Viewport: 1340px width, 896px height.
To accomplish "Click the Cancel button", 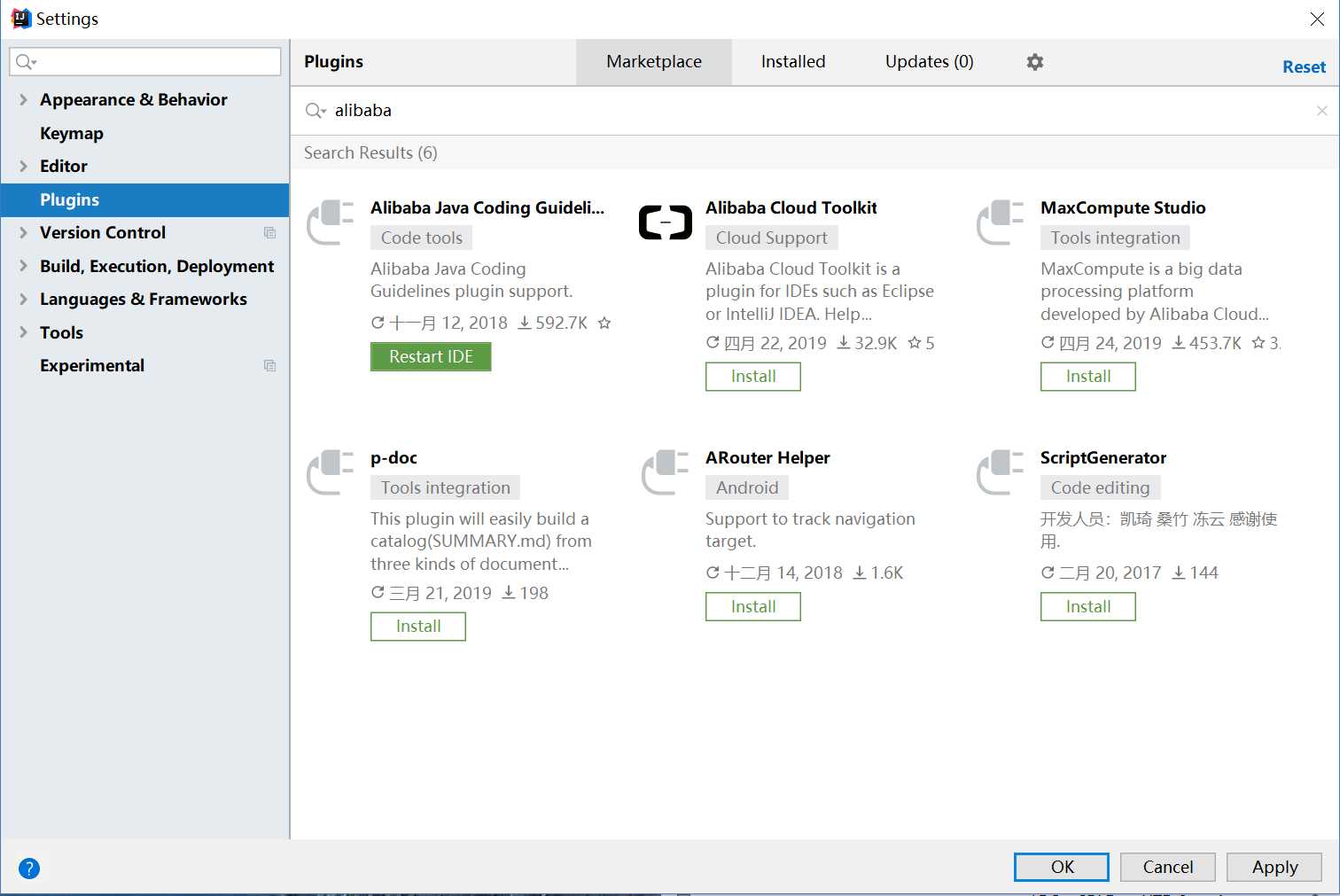I will coord(1168,868).
